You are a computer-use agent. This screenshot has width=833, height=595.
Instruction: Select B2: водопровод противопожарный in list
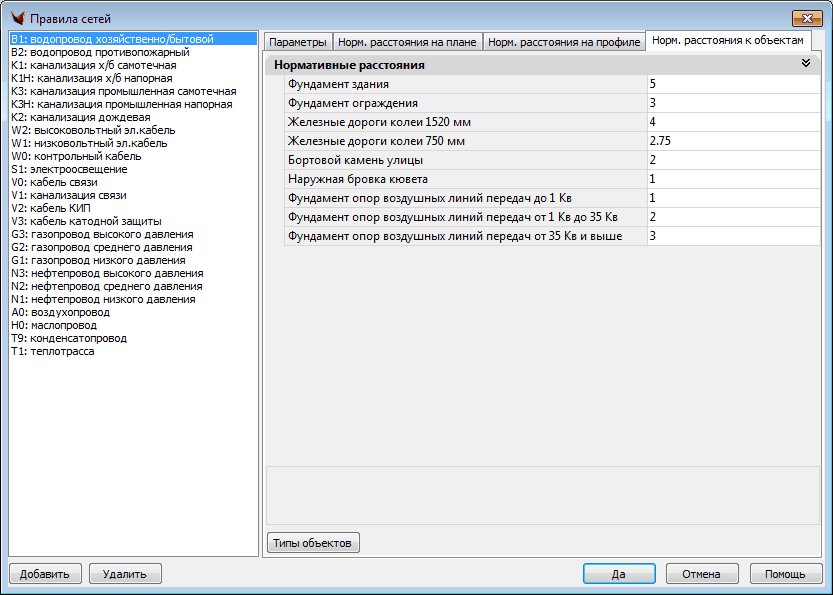99,52
